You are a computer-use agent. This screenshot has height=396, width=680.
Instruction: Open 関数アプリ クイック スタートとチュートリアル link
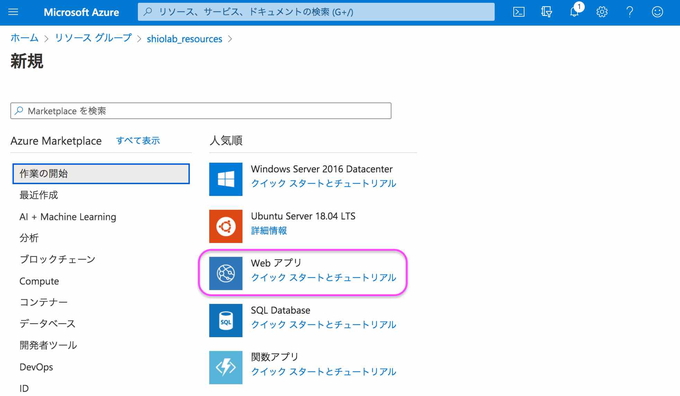coord(324,372)
